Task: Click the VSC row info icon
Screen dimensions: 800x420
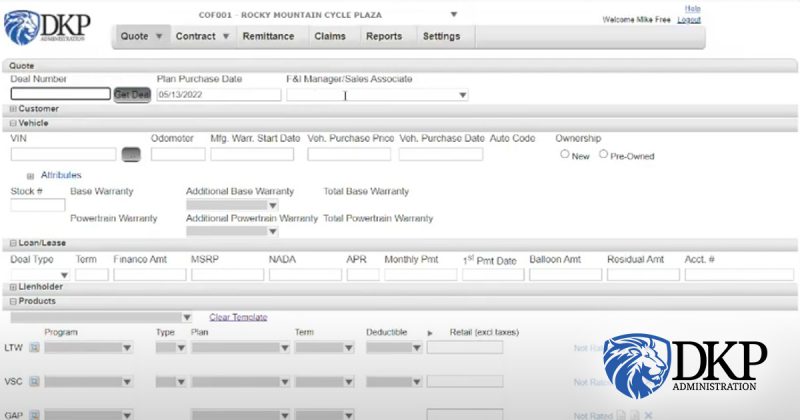Action: click(x=34, y=382)
